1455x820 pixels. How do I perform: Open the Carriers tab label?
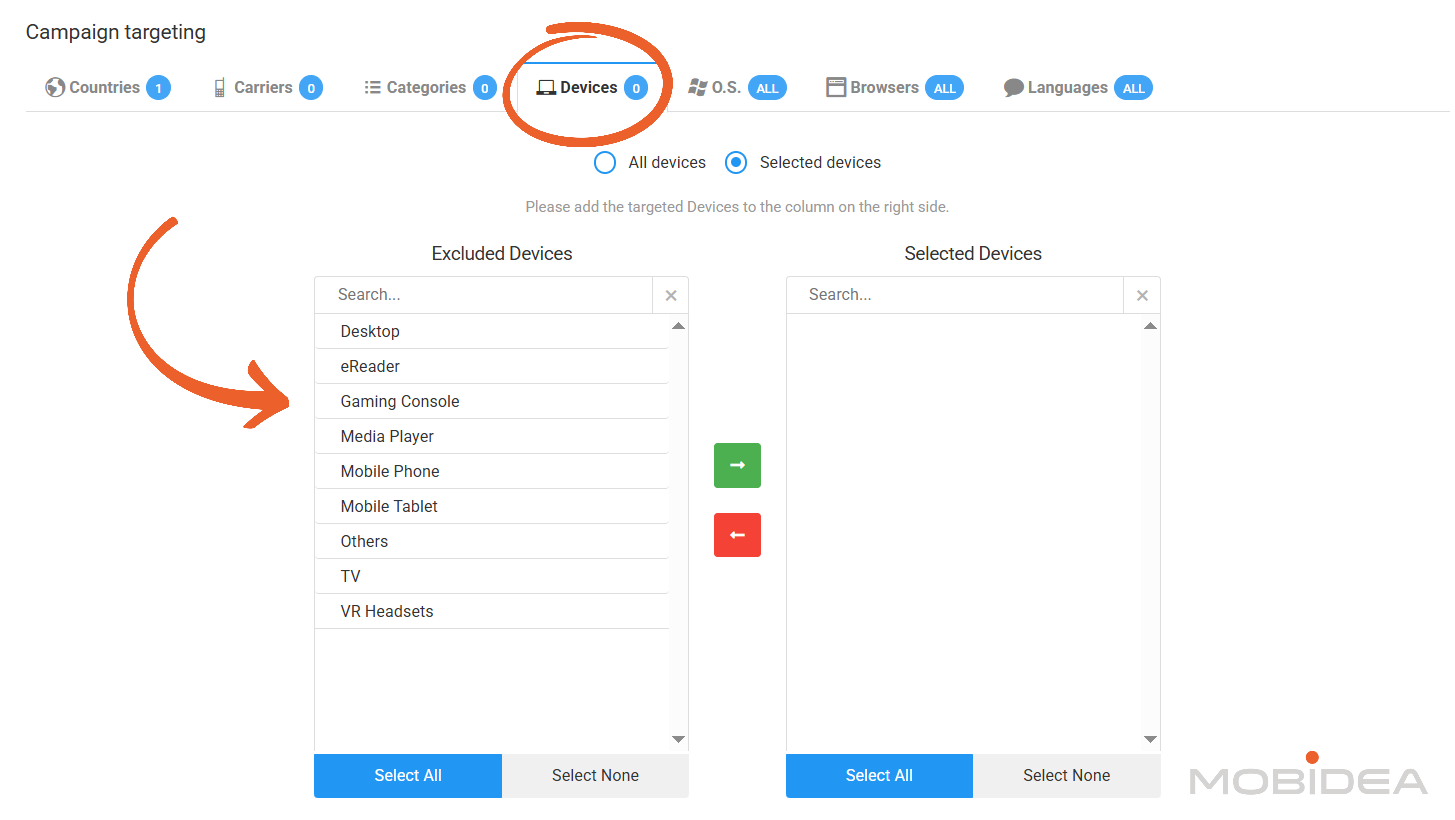pyautogui.click(x=263, y=87)
